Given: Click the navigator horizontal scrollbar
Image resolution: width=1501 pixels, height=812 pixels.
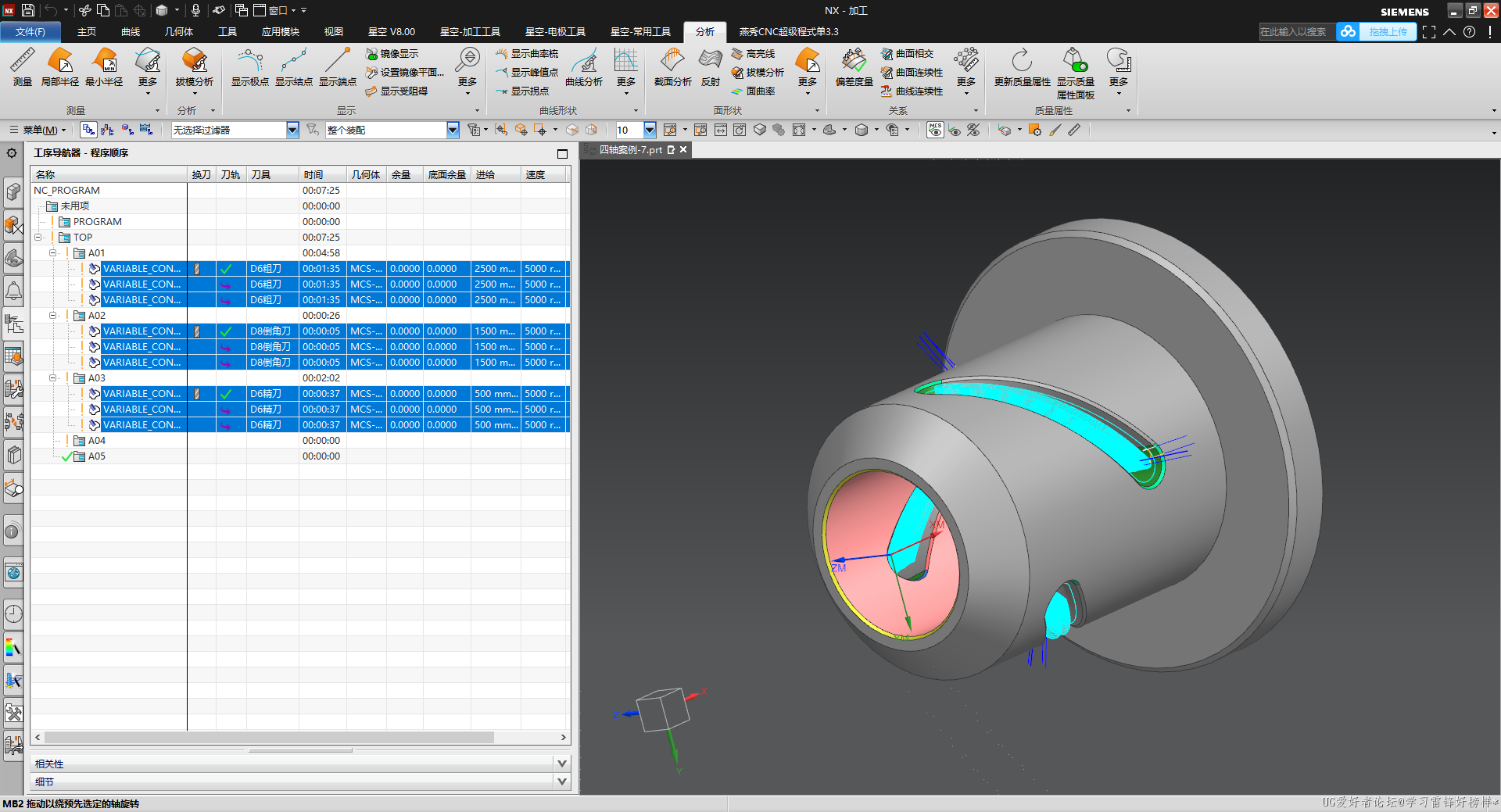Looking at the screenshot, I should (x=269, y=737).
